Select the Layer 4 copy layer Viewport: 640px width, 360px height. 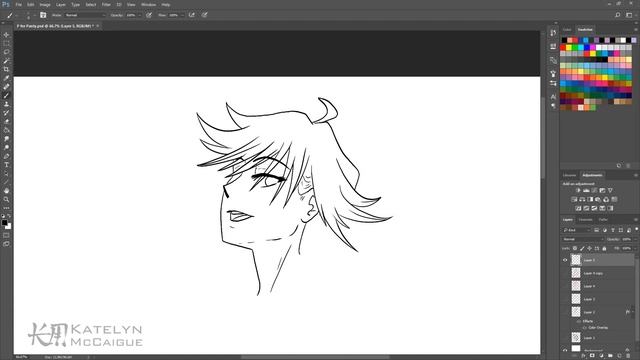point(602,273)
